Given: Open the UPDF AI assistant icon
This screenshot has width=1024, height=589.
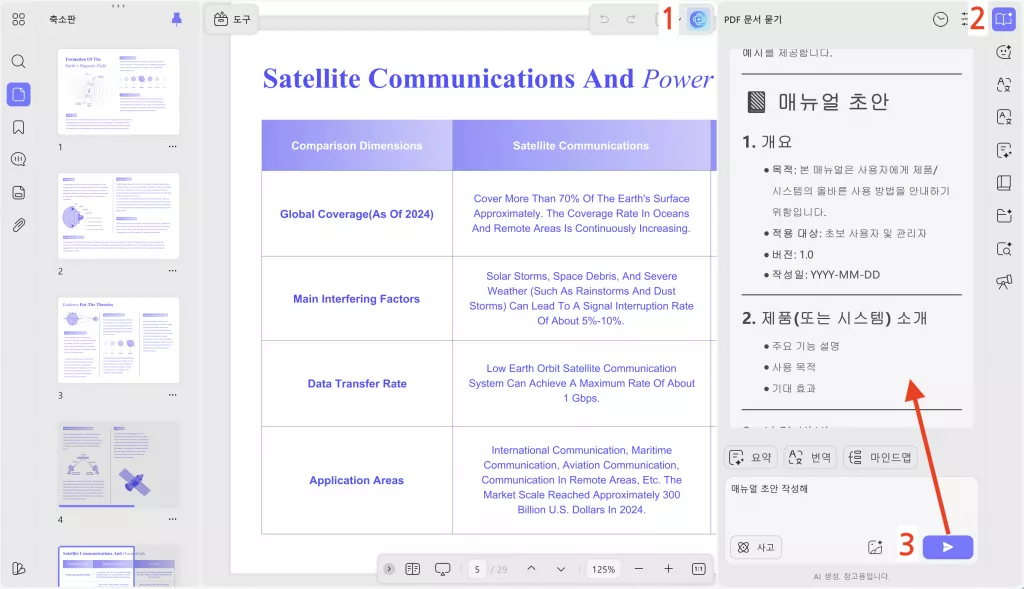Looking at the screenshot, I should [698, 20].
